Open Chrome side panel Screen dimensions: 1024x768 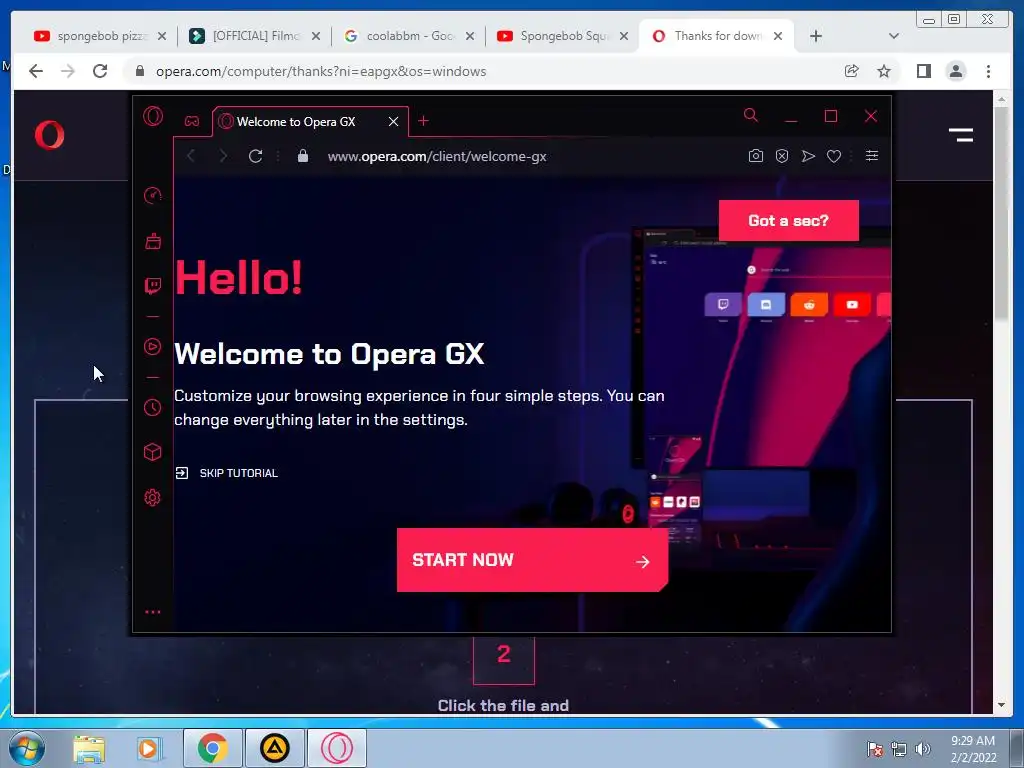(x=923, y=71)
